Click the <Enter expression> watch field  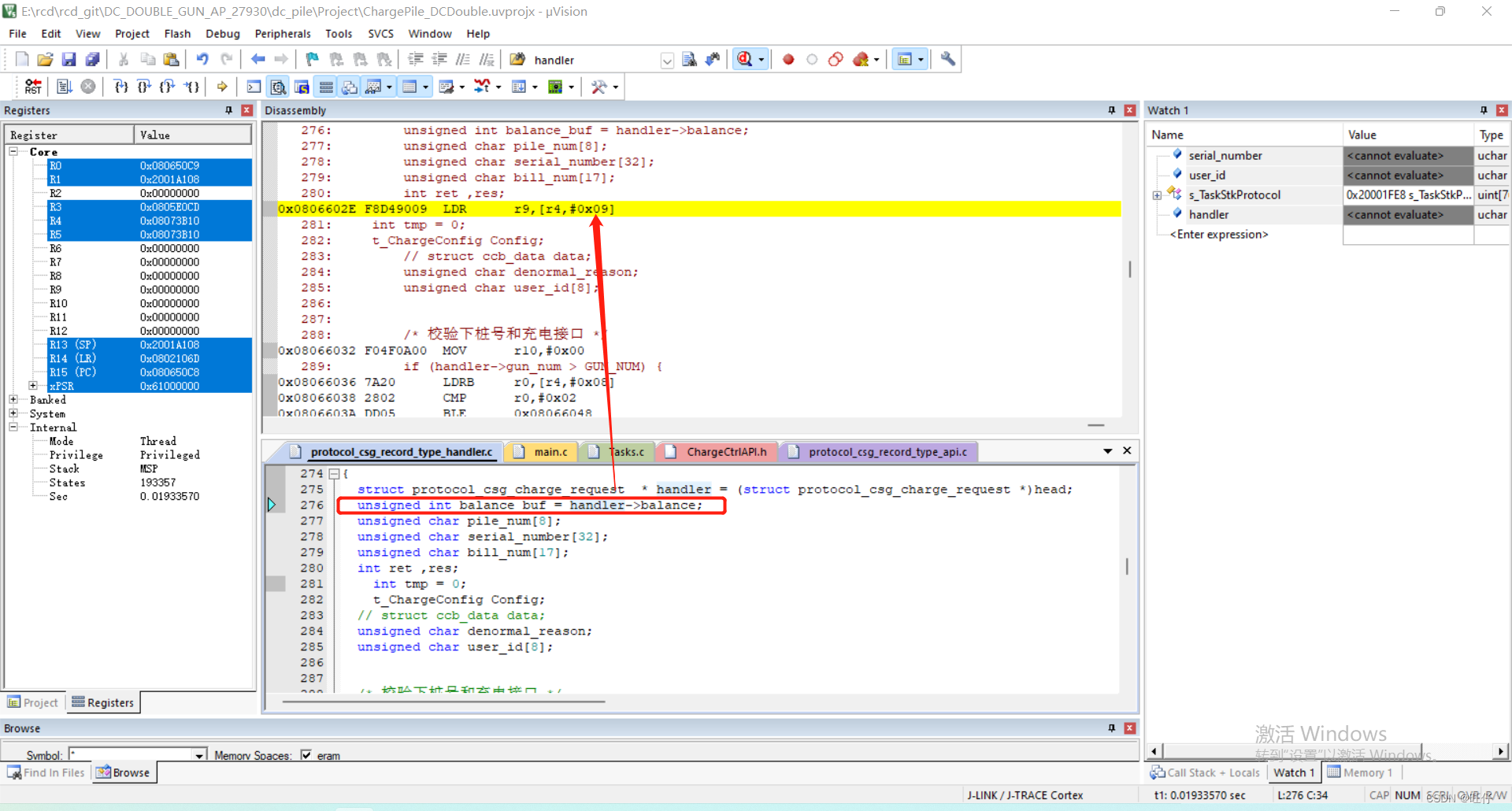pos(1218,235)
